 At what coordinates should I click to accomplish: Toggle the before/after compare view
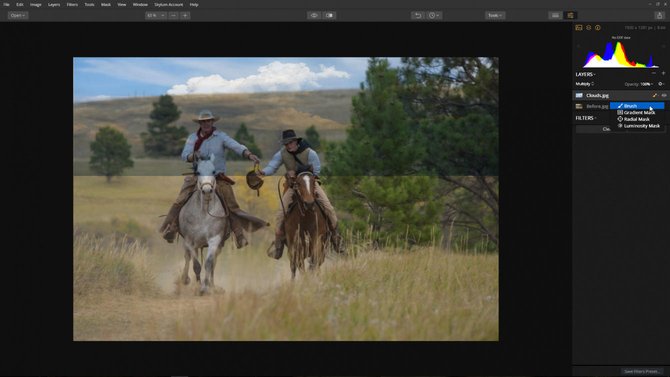pos(329,15)
